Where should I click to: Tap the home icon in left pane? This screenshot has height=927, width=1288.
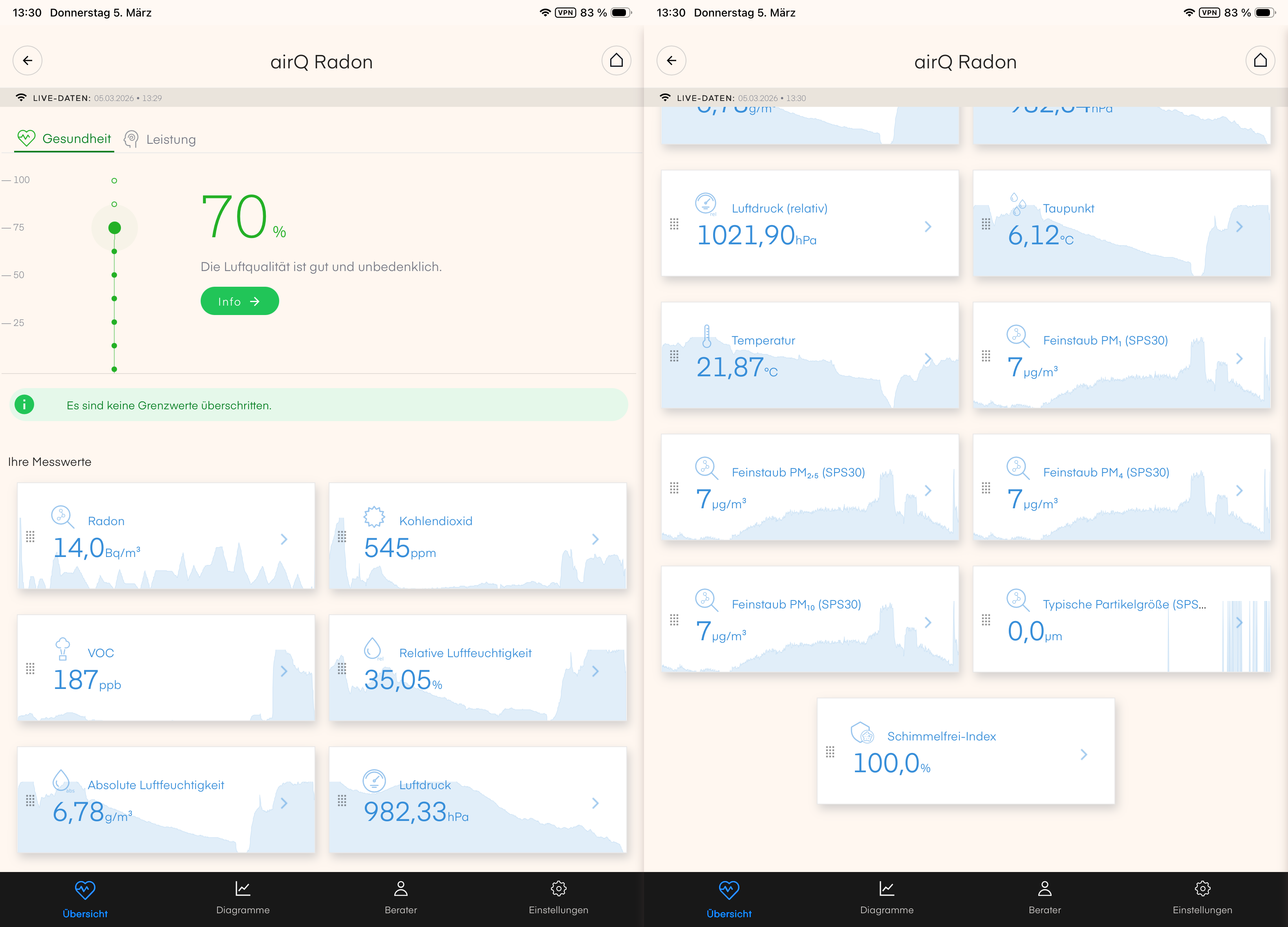(x=616, y=61)
